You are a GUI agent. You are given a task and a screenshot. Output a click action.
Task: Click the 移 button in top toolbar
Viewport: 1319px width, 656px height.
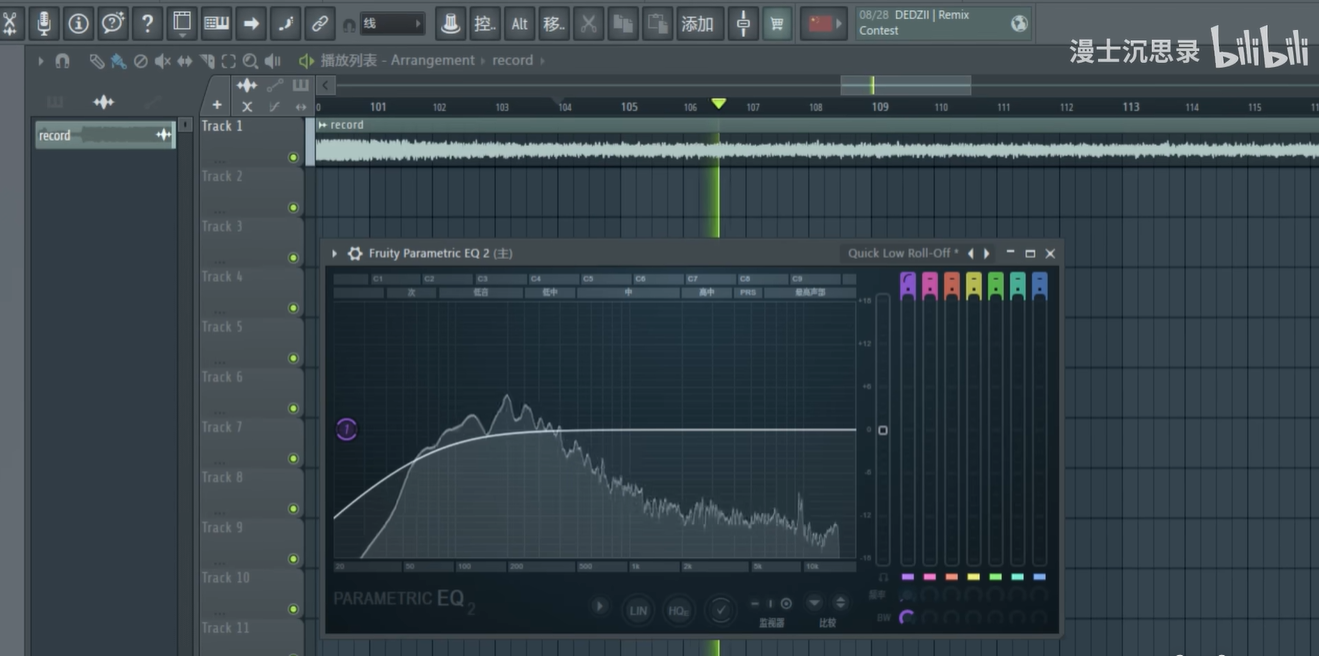tap(554, 23)
